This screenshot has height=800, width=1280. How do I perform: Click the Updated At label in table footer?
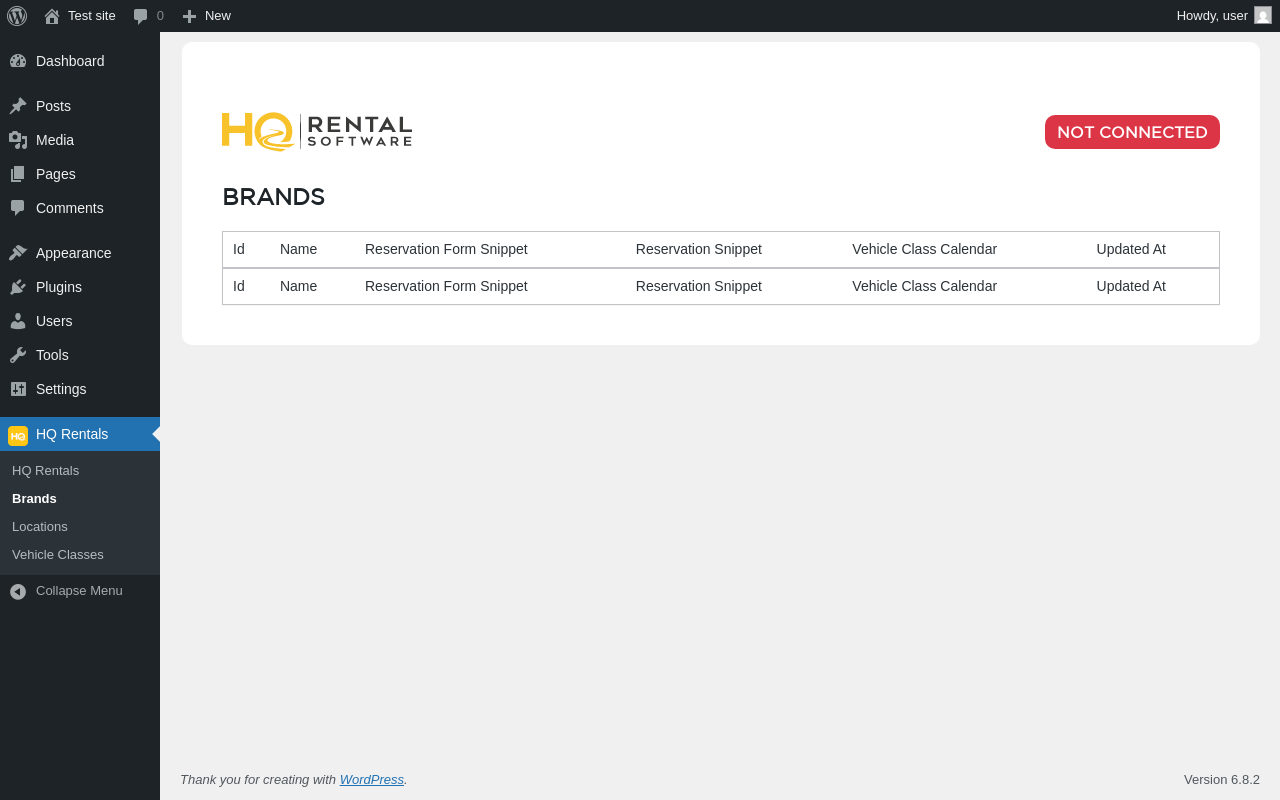click(x=1131, y=286)
